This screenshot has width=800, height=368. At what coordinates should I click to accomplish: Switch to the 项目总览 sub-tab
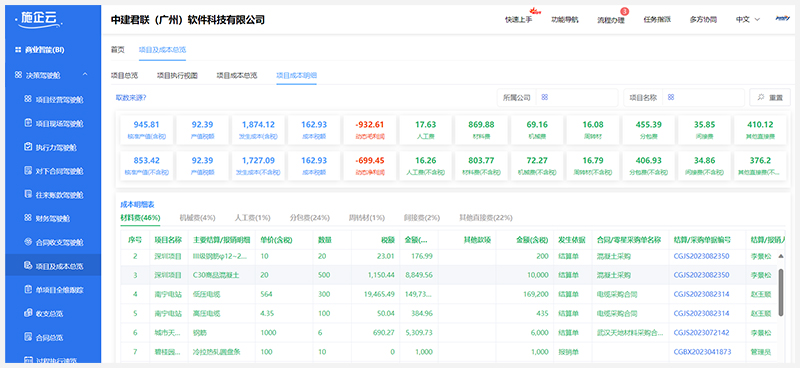[124, 76]
